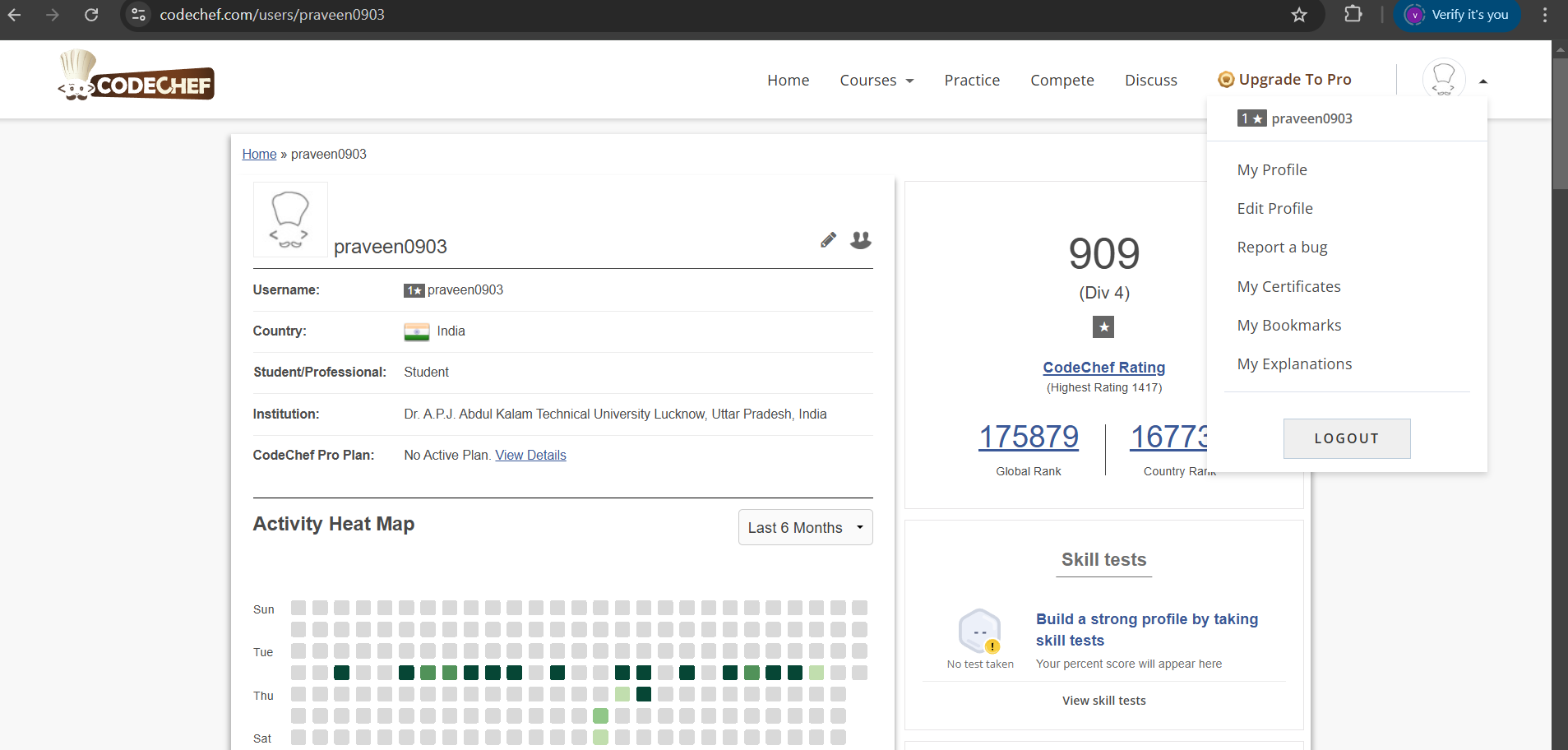Click the header chef avatar icon

1444,79
